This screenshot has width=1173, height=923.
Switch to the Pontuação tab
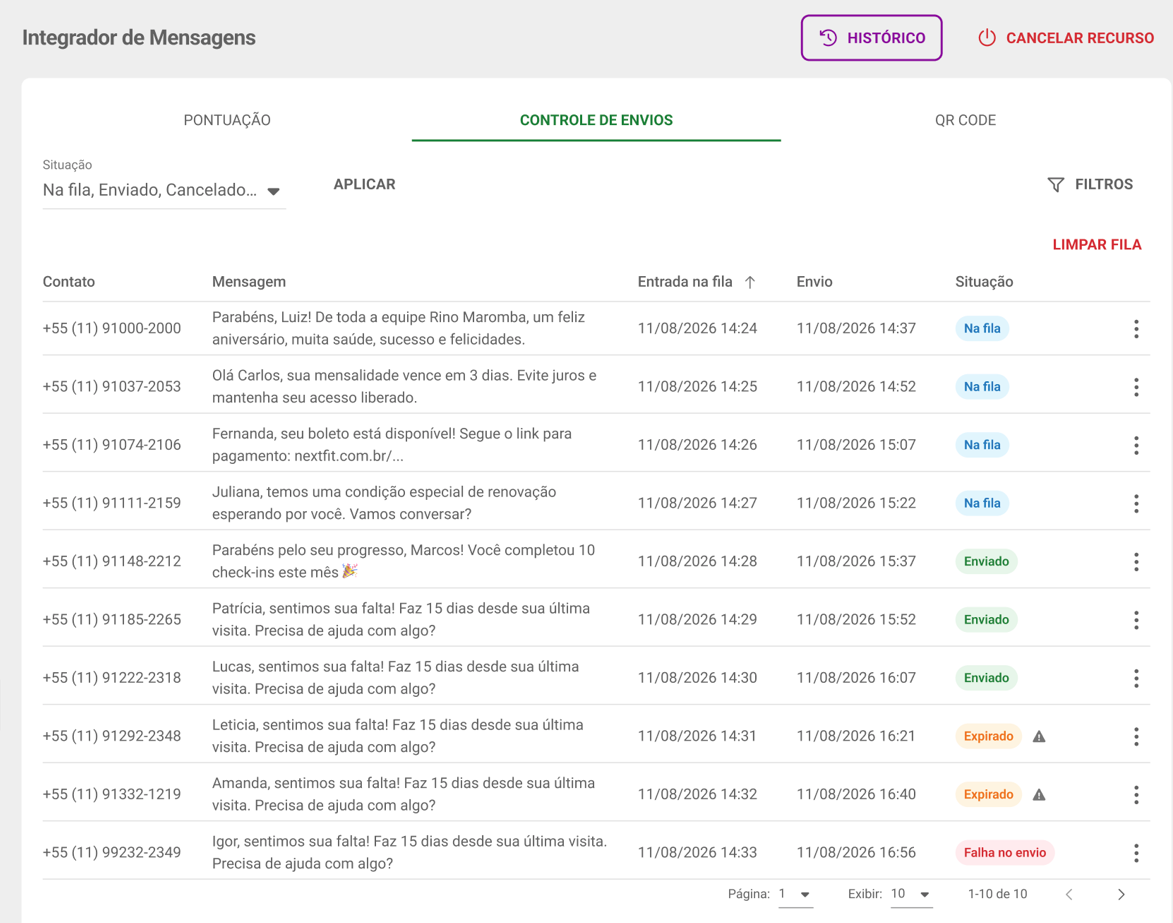pyautogui.click(x=227, y=120)
